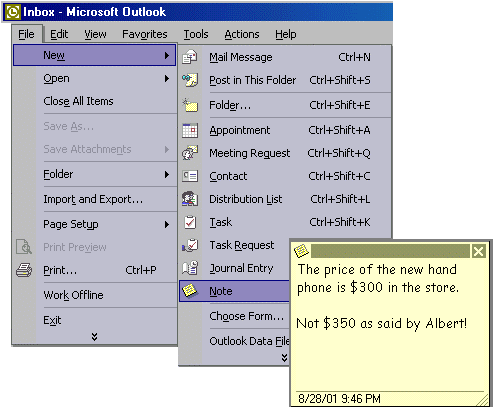The height and width of the screenshot is (410, 495).
Task: Expand the Page Setup submenu arrow
Action: click(x=167, y=224)
